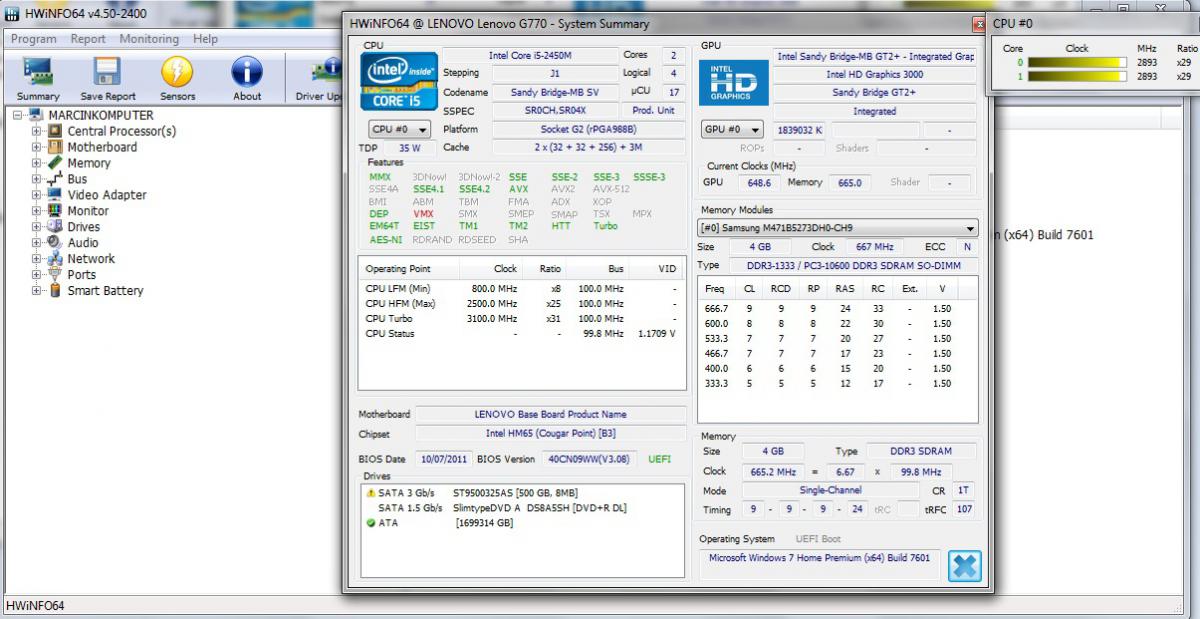Viewport: 1200px width, 619px height.
Task: Click the Windows 7 Home Premium OS field
Action: 820,565
